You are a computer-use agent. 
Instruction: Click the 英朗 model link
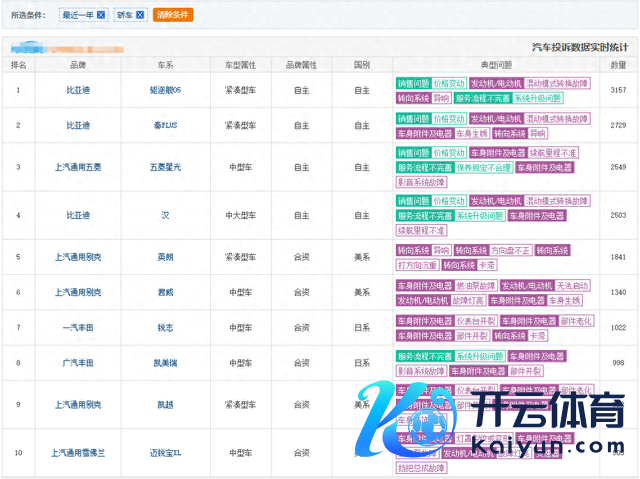click(165, 257)
